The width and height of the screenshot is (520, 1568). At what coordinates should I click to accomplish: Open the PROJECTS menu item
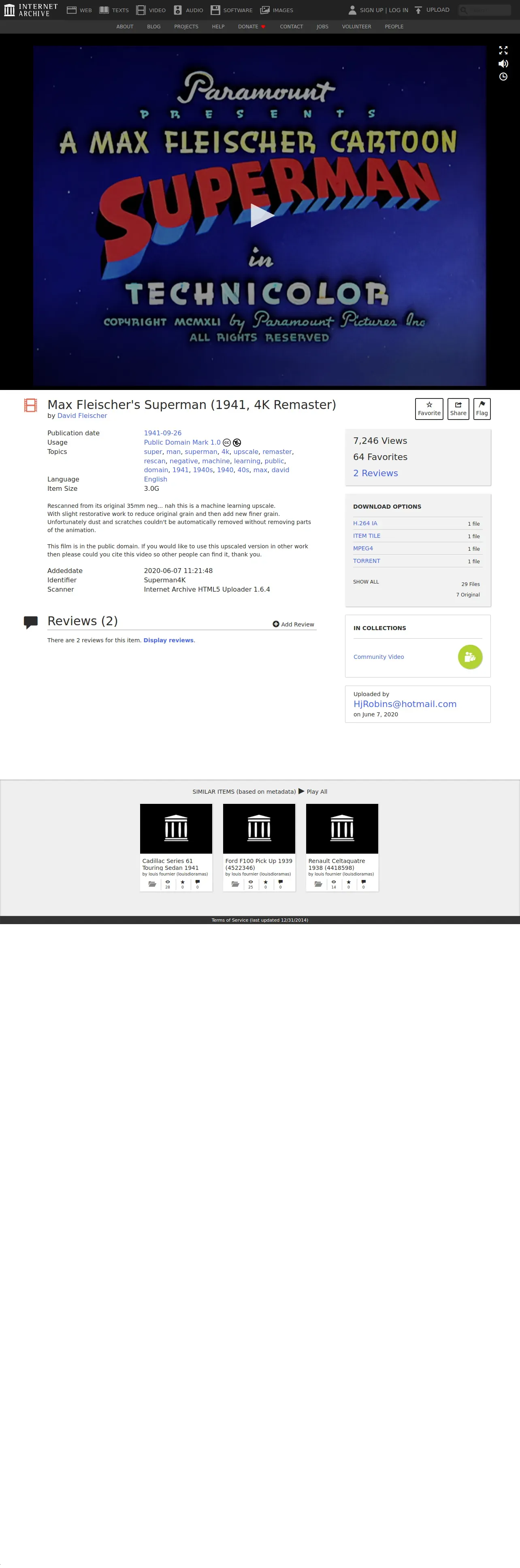click(186, 27)
